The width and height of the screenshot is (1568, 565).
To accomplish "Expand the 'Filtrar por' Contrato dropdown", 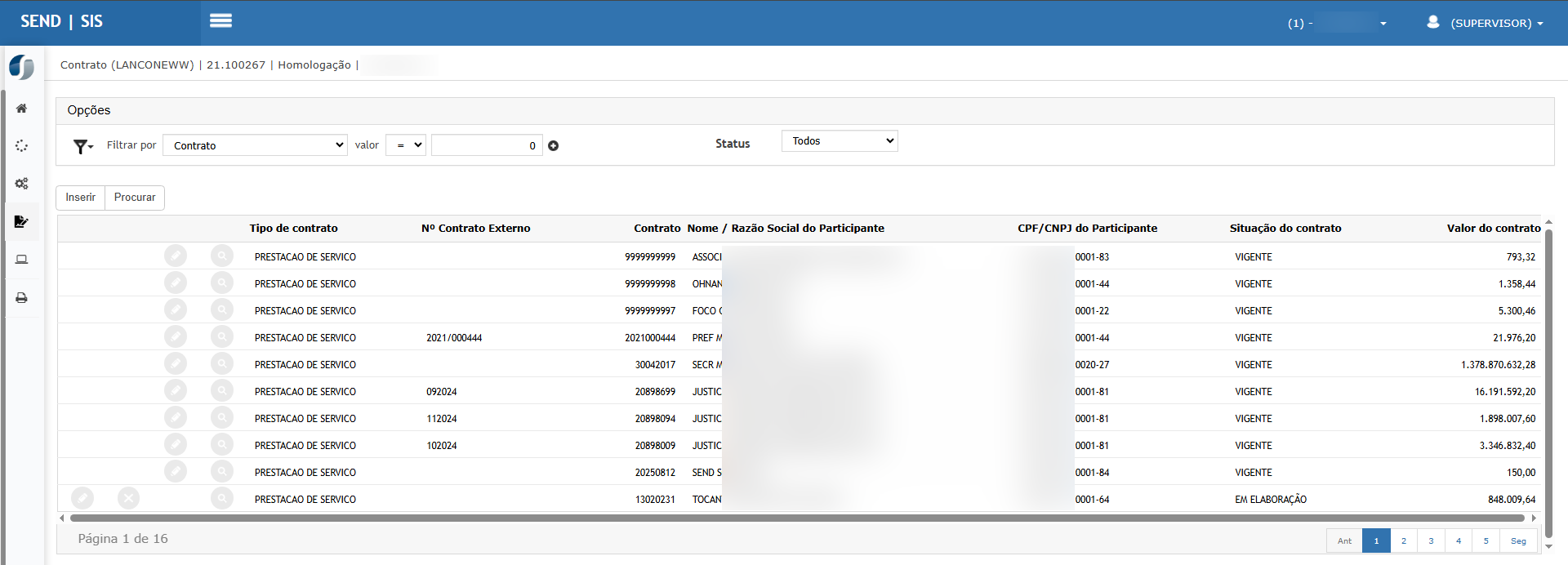I will (256, 145).
